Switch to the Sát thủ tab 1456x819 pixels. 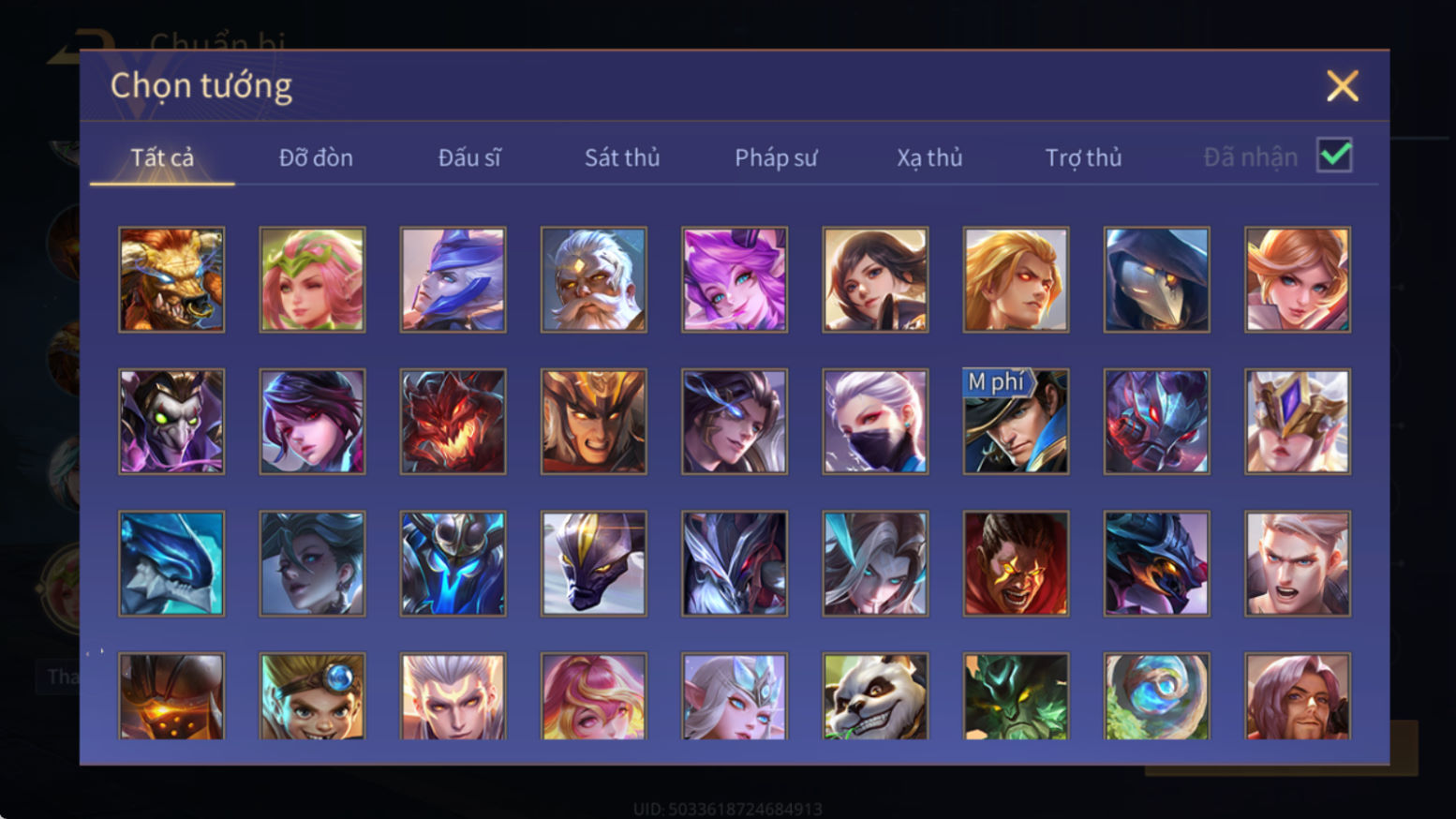(x=622, y=157)
